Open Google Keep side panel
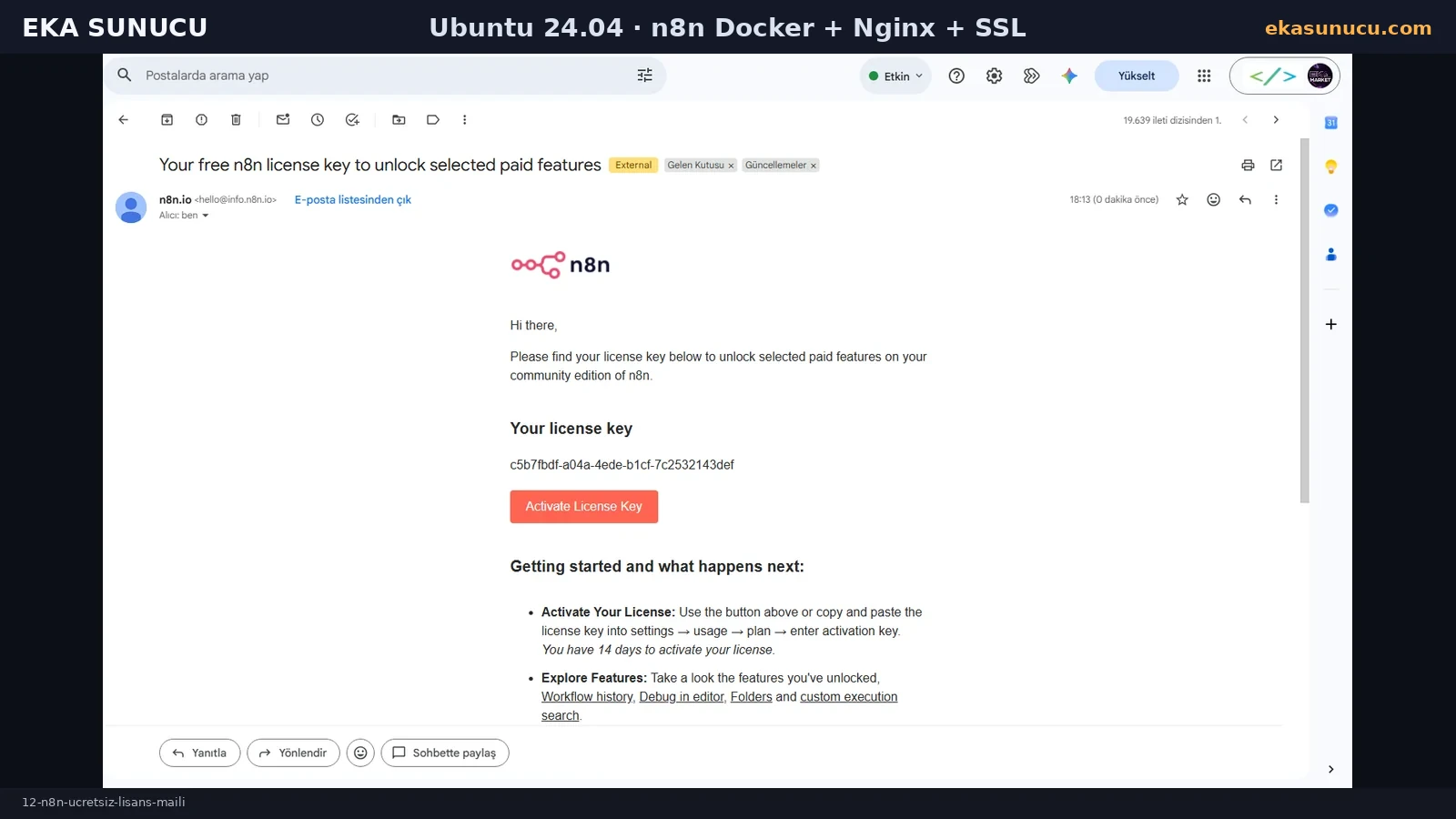Image resolution: width=1456 pixels, height=819 pixels. 1331,167
